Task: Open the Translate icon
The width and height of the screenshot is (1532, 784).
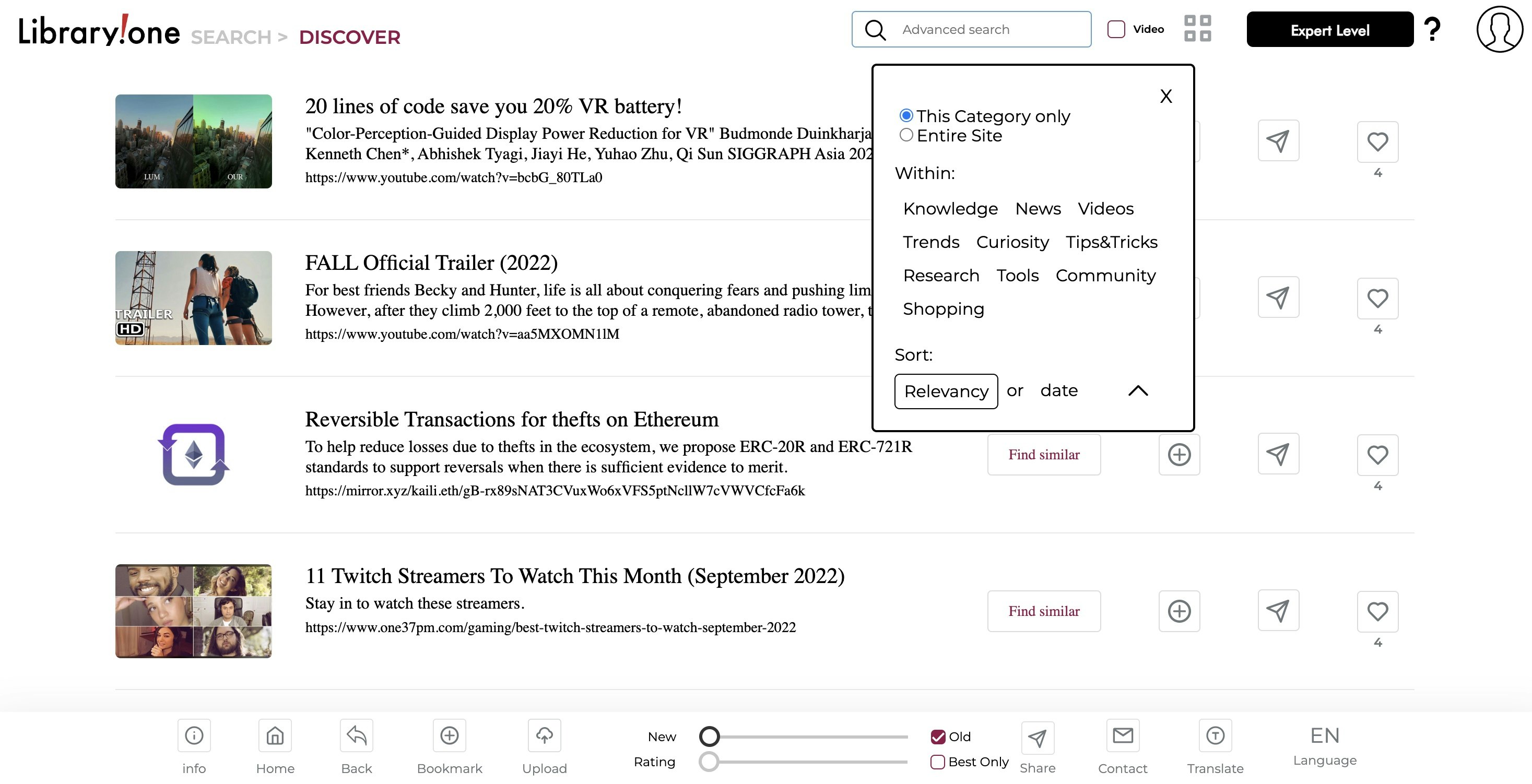Action: point(1215,736)
